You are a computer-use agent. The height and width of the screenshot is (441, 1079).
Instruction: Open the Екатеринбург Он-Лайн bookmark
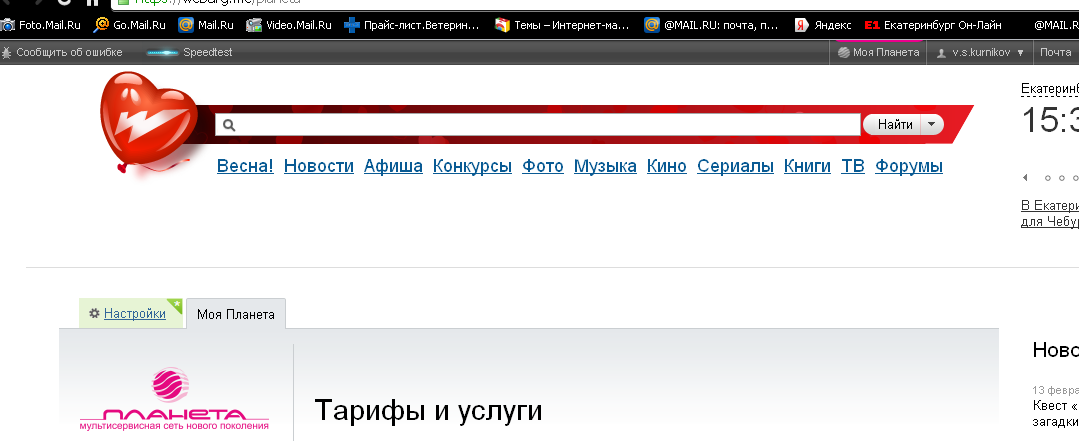932,25
